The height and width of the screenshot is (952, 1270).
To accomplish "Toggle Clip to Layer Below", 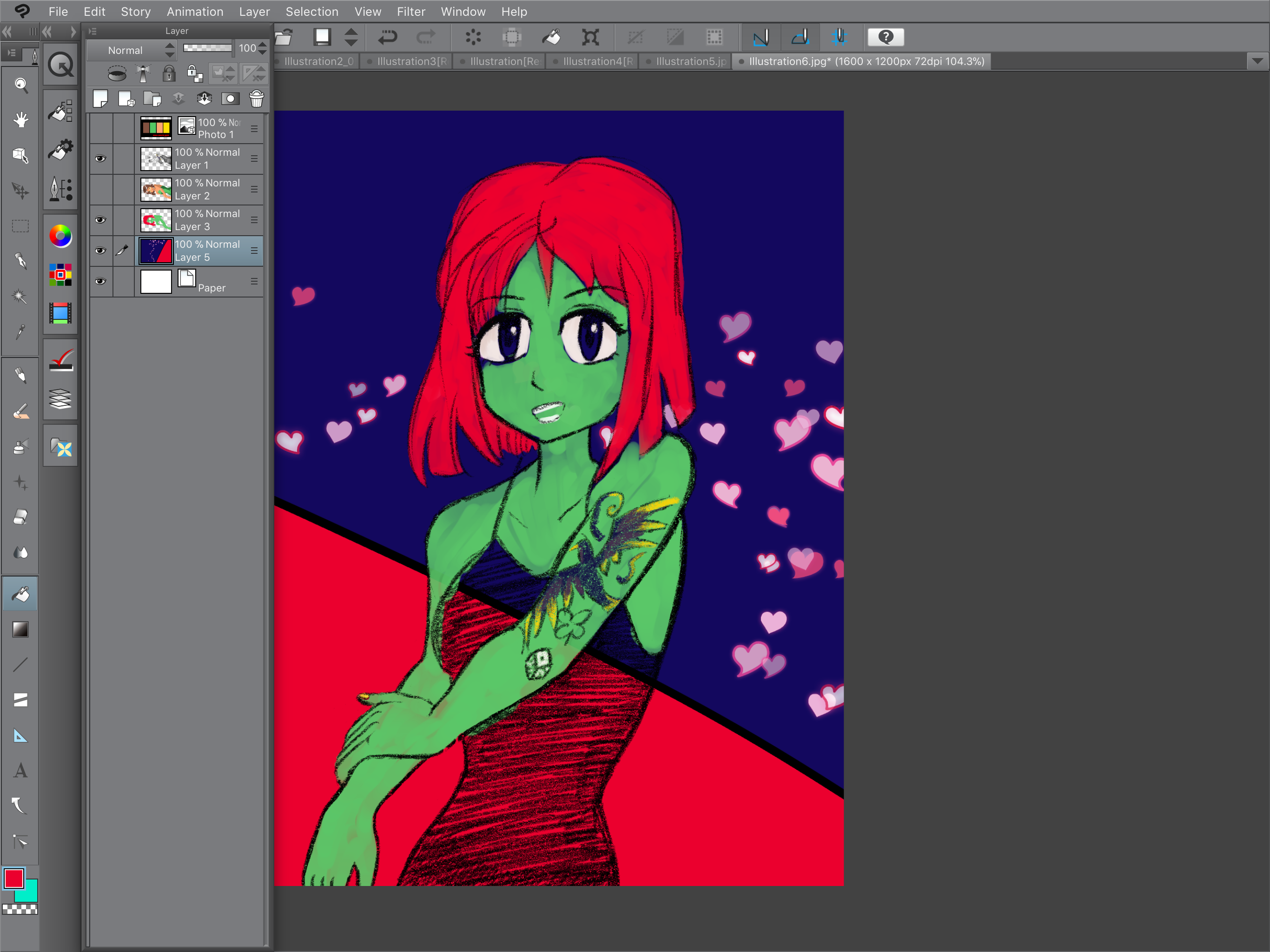I will click(x=117, y=73).
